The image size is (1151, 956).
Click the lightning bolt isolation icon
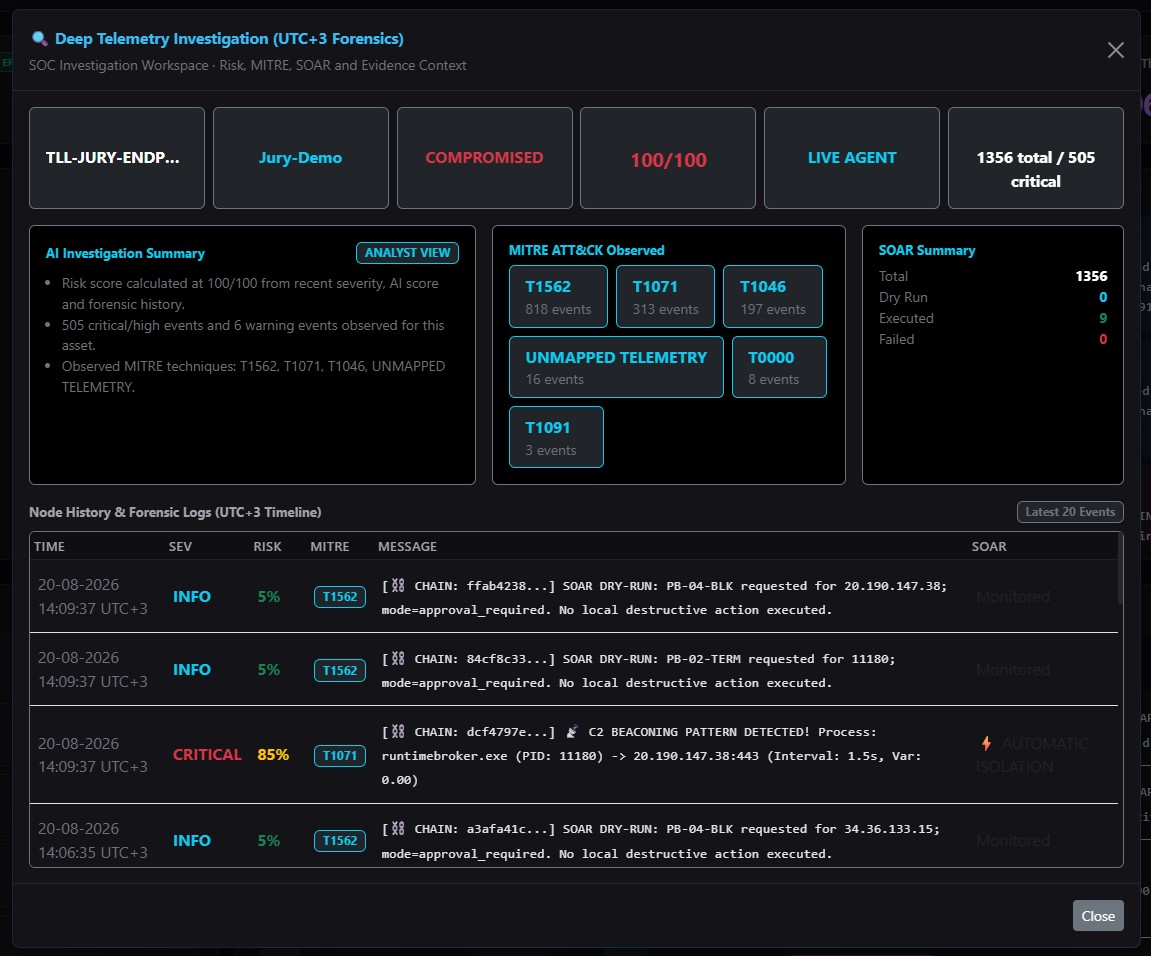pos(987,743)
